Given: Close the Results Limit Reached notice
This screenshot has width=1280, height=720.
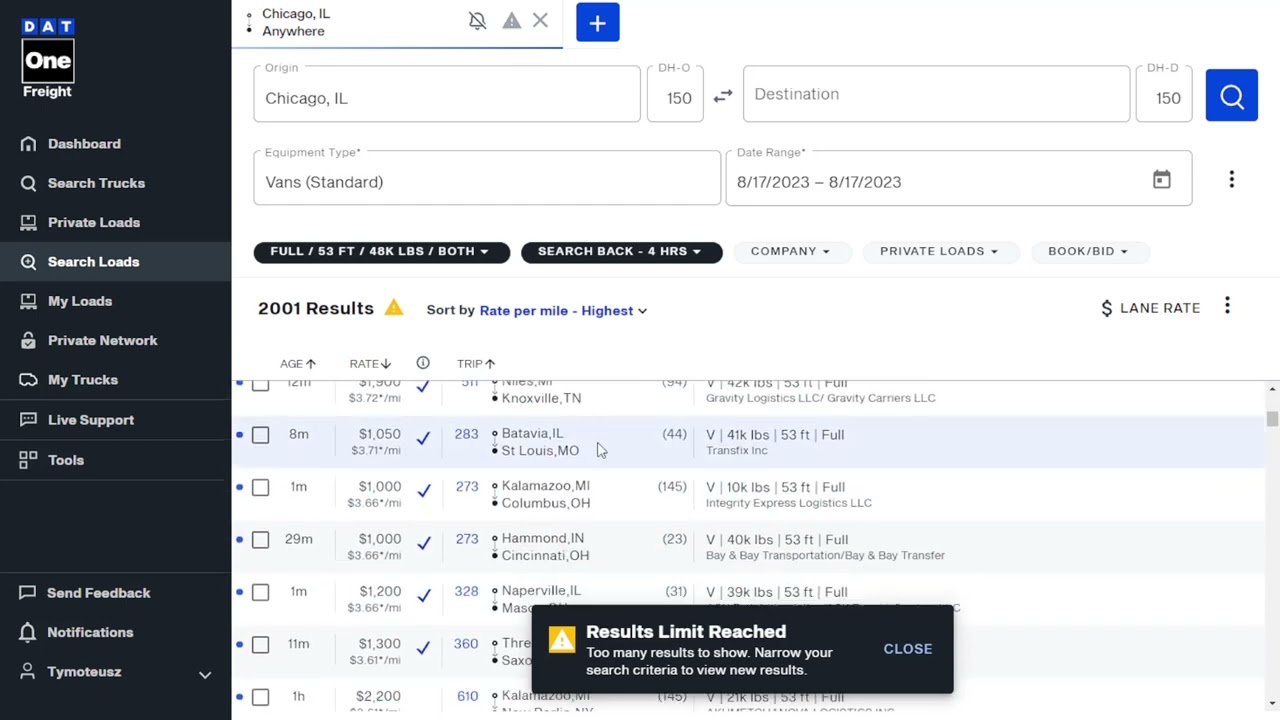Looking at the screenshot, I should pos(908,649).
